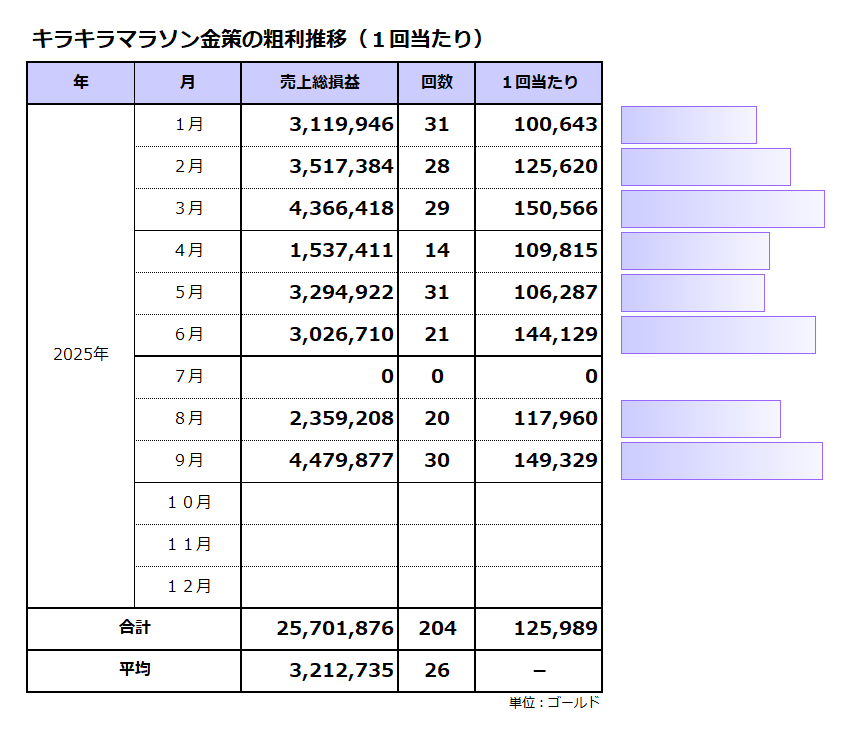
Task: Click the 平均 row label
Action: coord(134,671)
